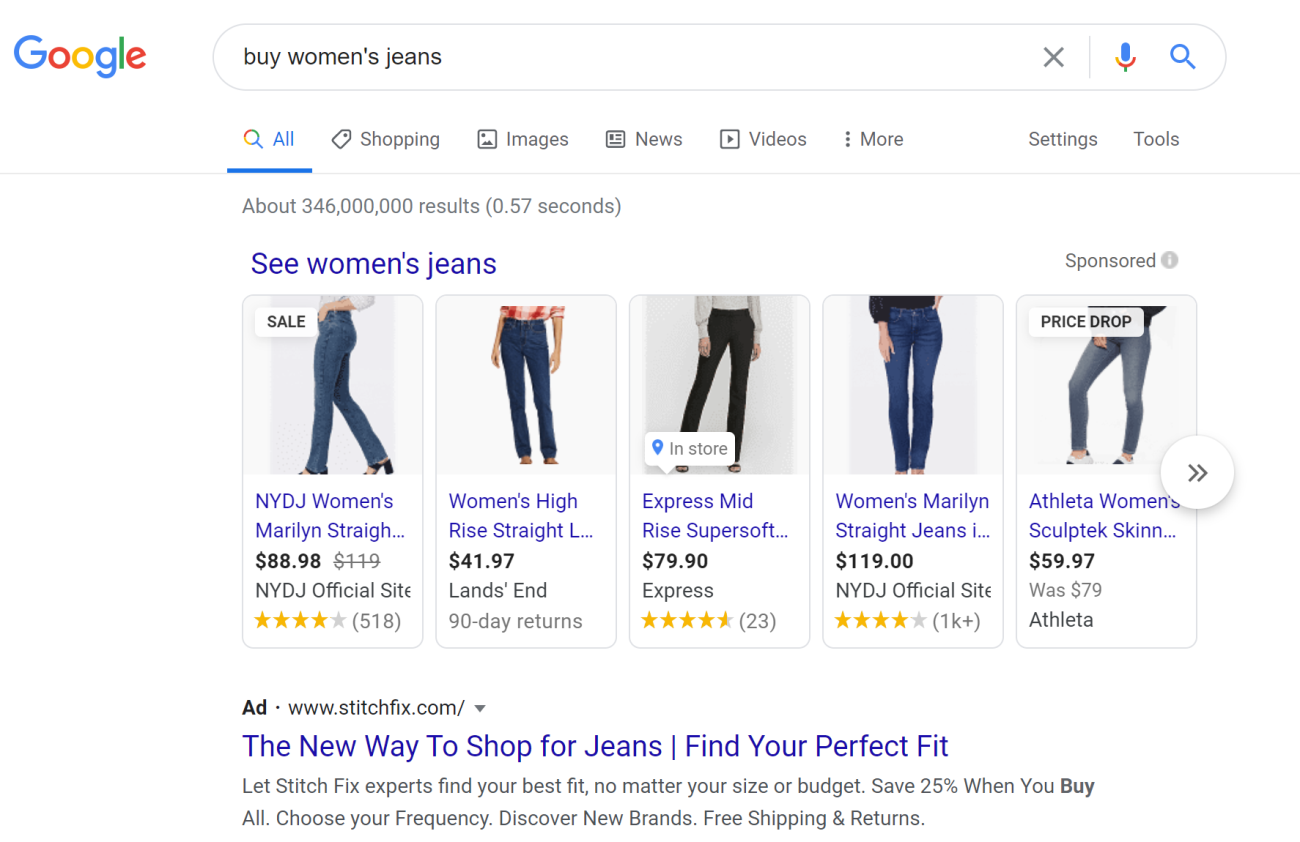Click the star rating with (518) reviews
Screen dimensions: 1300x842
click(328, 621)
